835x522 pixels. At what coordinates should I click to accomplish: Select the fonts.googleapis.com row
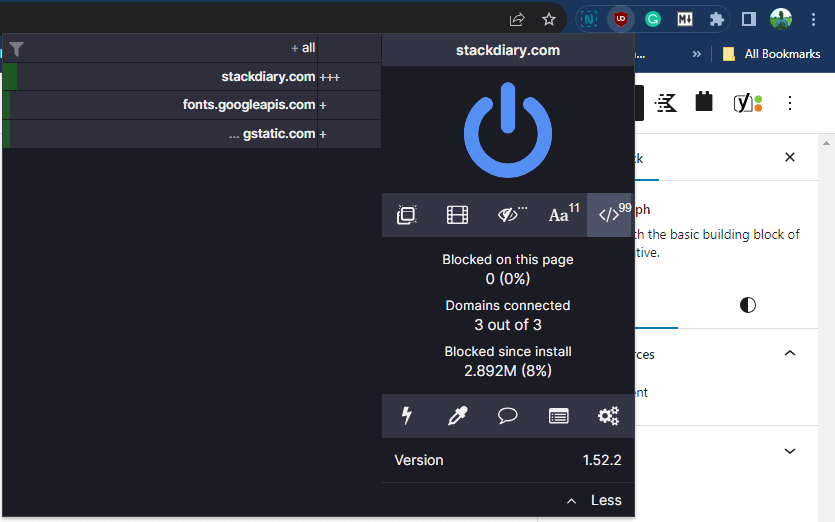pyautogui.click(x=249, y=105)
